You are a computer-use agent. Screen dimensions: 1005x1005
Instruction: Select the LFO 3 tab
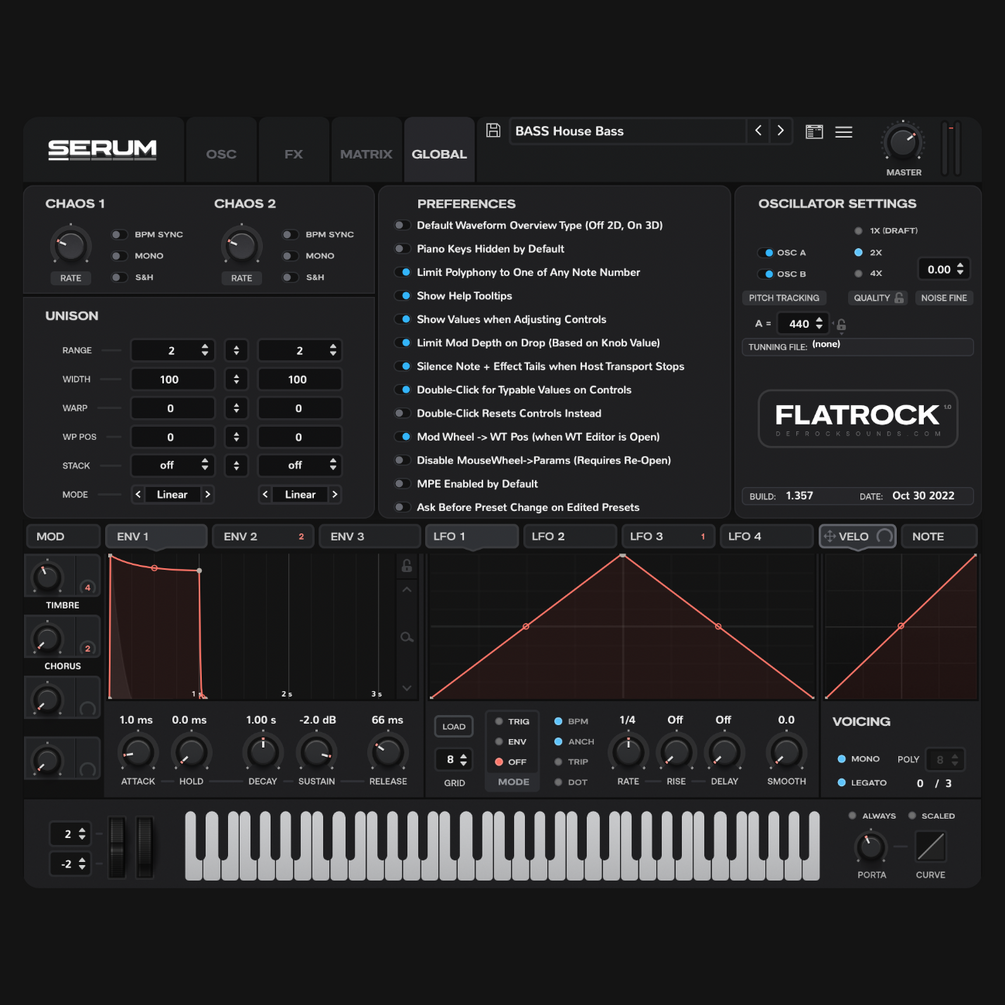pos(668,536)
